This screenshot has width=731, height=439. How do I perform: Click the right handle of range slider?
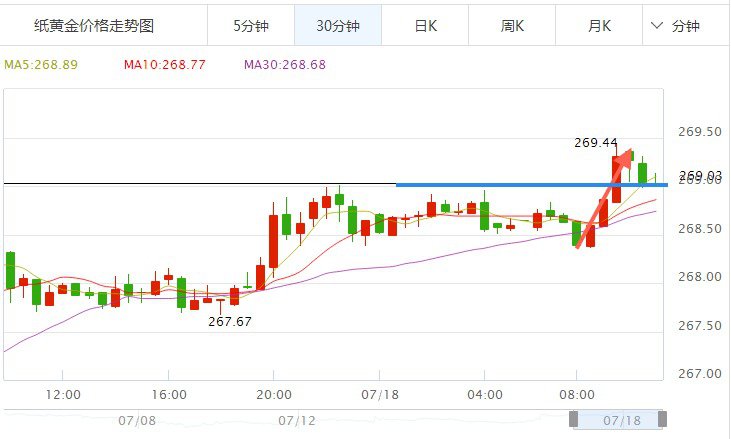(x=662, y=419)
